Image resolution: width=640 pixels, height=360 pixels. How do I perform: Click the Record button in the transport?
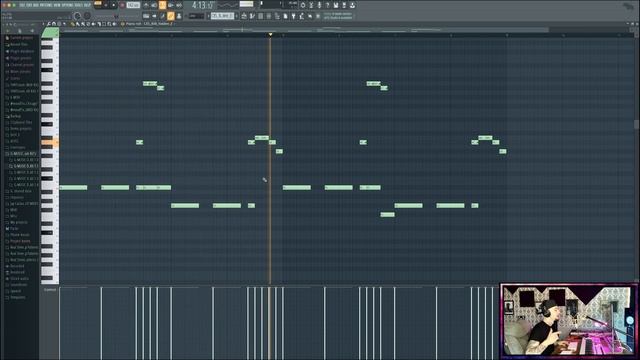122,5
